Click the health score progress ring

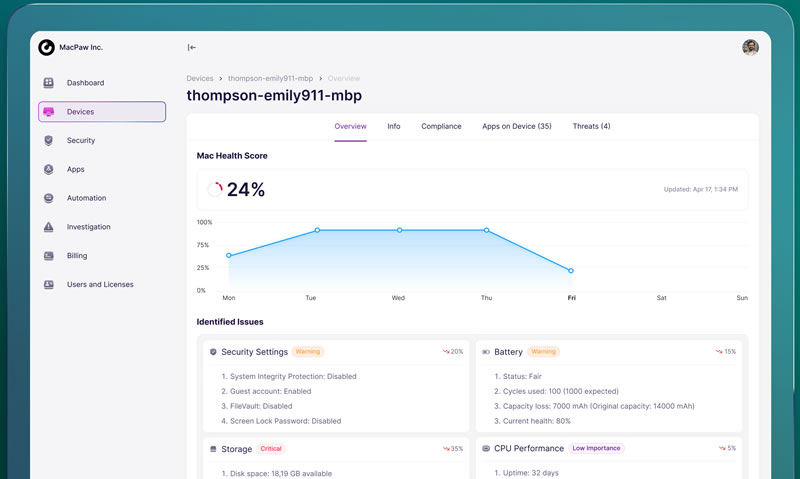pos(215,189)
